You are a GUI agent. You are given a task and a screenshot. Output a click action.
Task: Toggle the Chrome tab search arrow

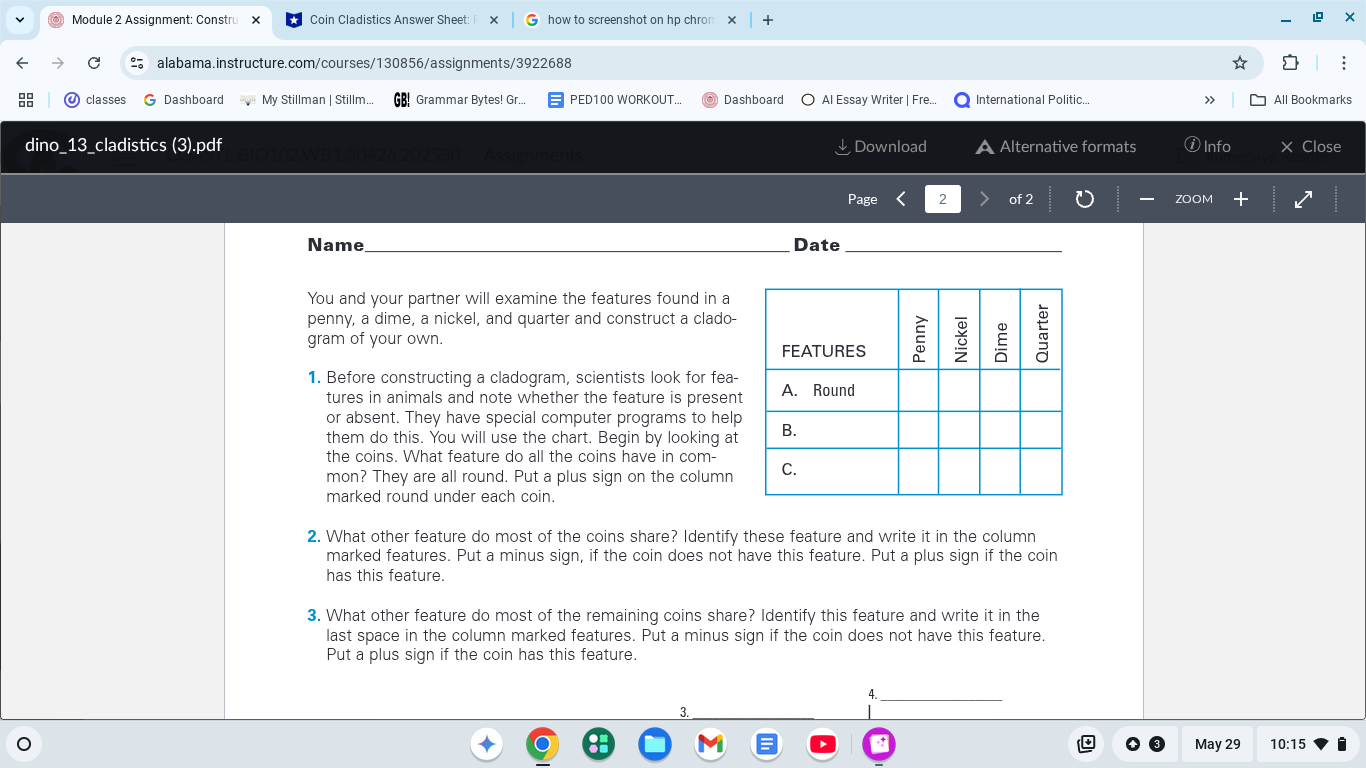tap(19, 19)
